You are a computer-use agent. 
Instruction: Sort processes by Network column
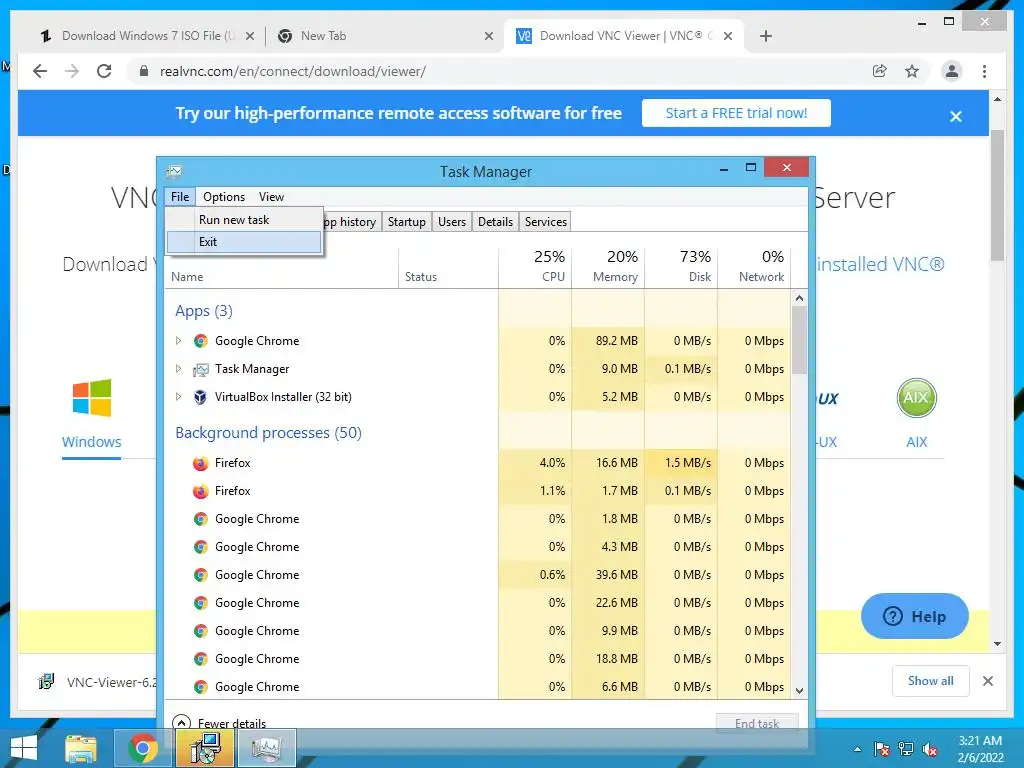(754, 266)
